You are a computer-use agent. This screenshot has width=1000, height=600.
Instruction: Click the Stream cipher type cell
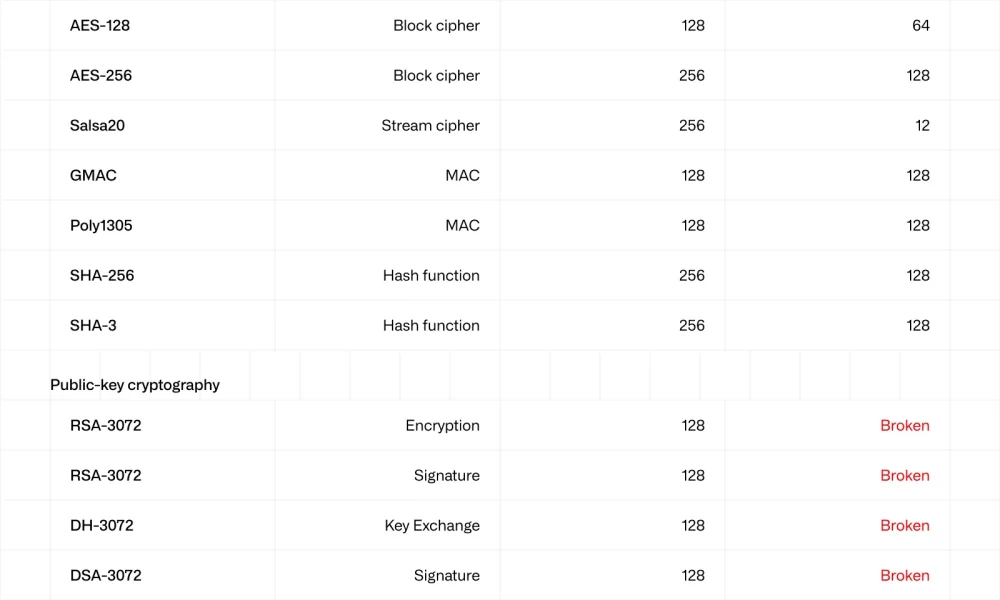tap(430, 126)
